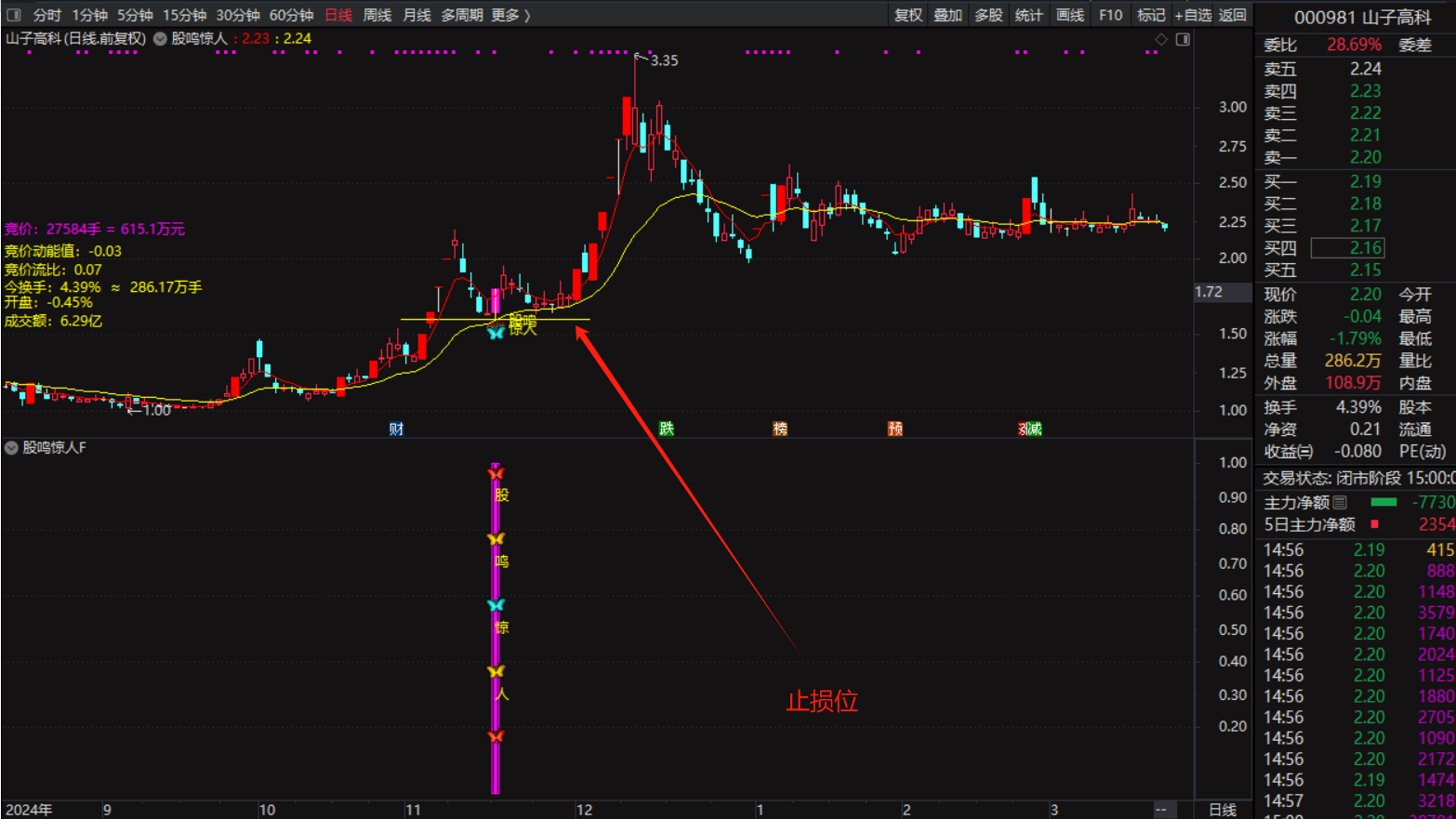Click the 财 event marker on chart

396,429
